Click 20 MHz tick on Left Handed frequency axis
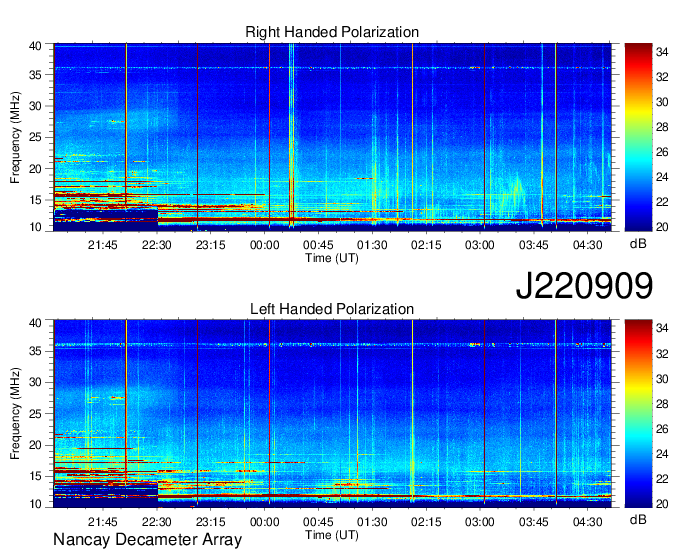Screen dimensions: 680x552 tap(35, 445)
